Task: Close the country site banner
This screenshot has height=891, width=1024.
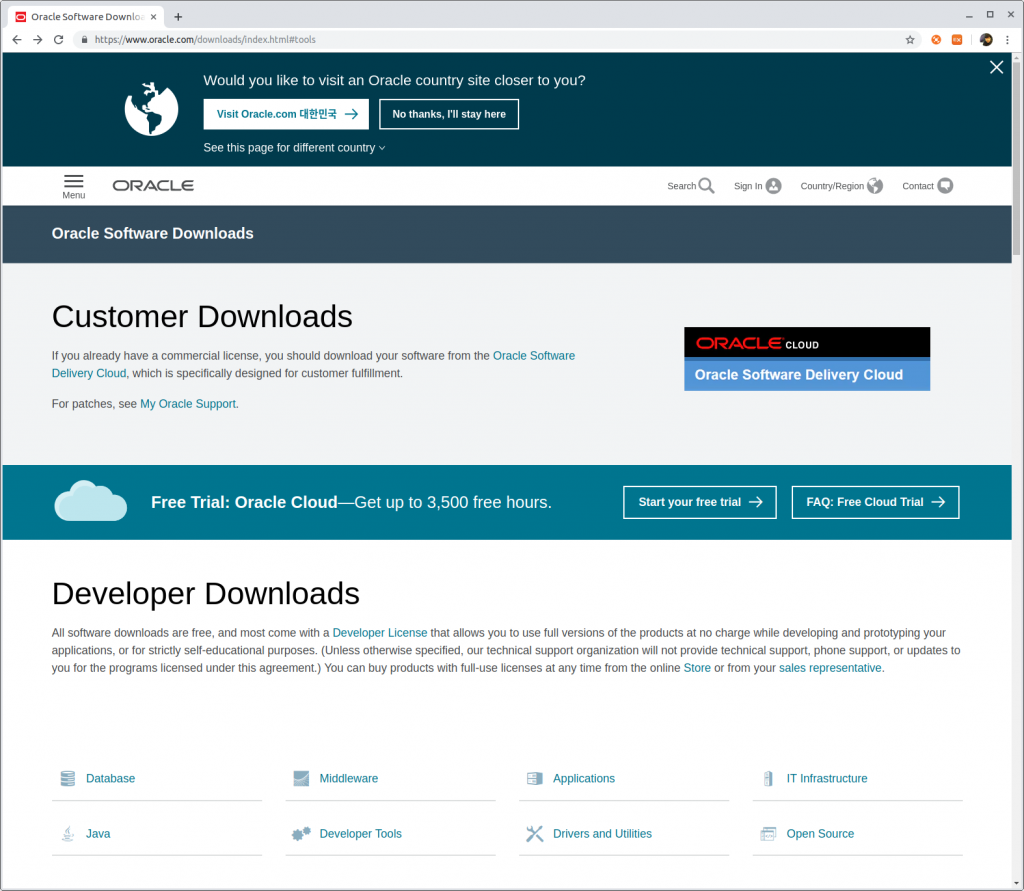Action: click(x=996, y=67)
